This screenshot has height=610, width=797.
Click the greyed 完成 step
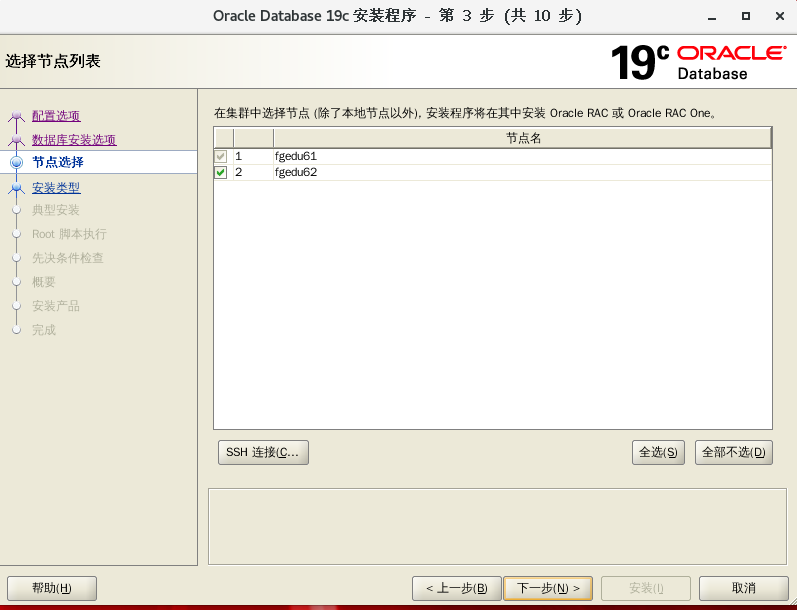point(44,330)
